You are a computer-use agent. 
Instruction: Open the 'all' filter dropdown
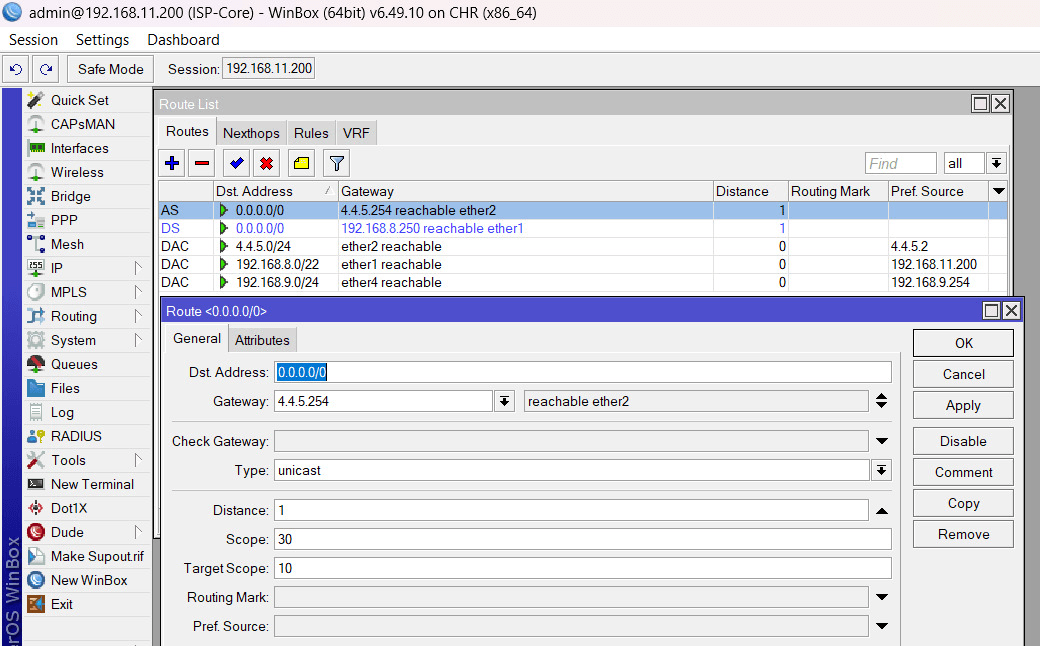click(996, 163)
